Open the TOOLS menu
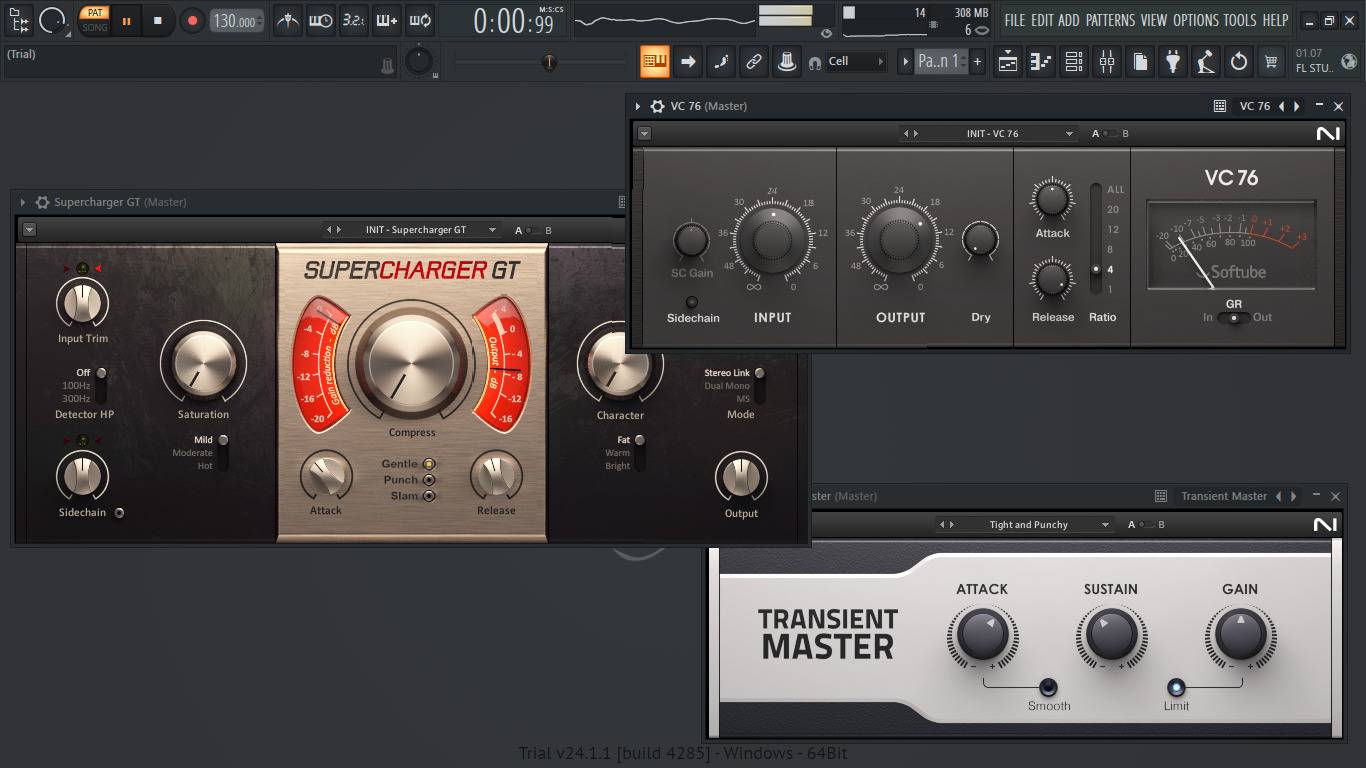The height and width of the screenshot is (768, 1366). 1240,20
